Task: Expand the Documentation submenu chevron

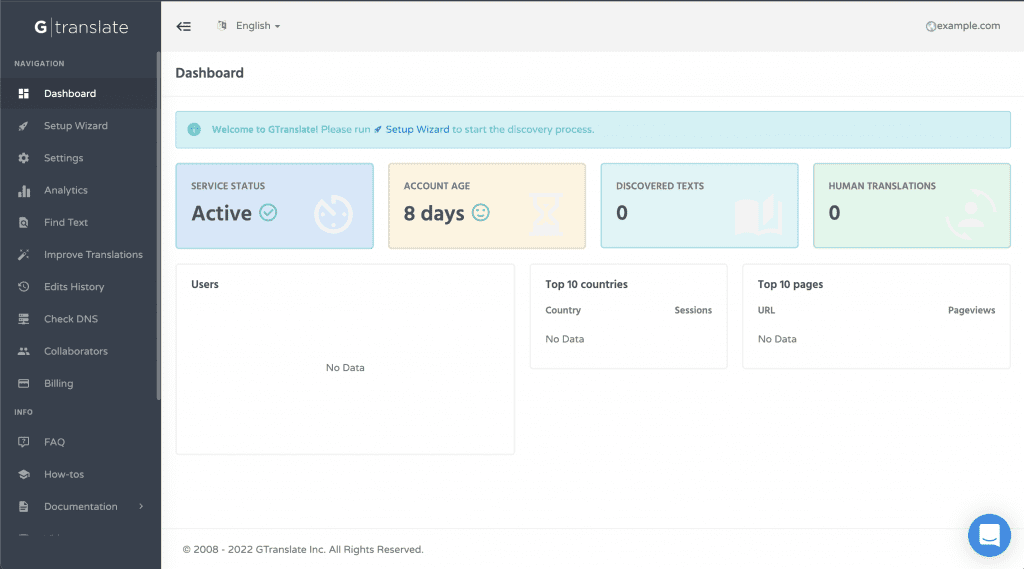Action: pyautogui.click(x=141, y=506)
